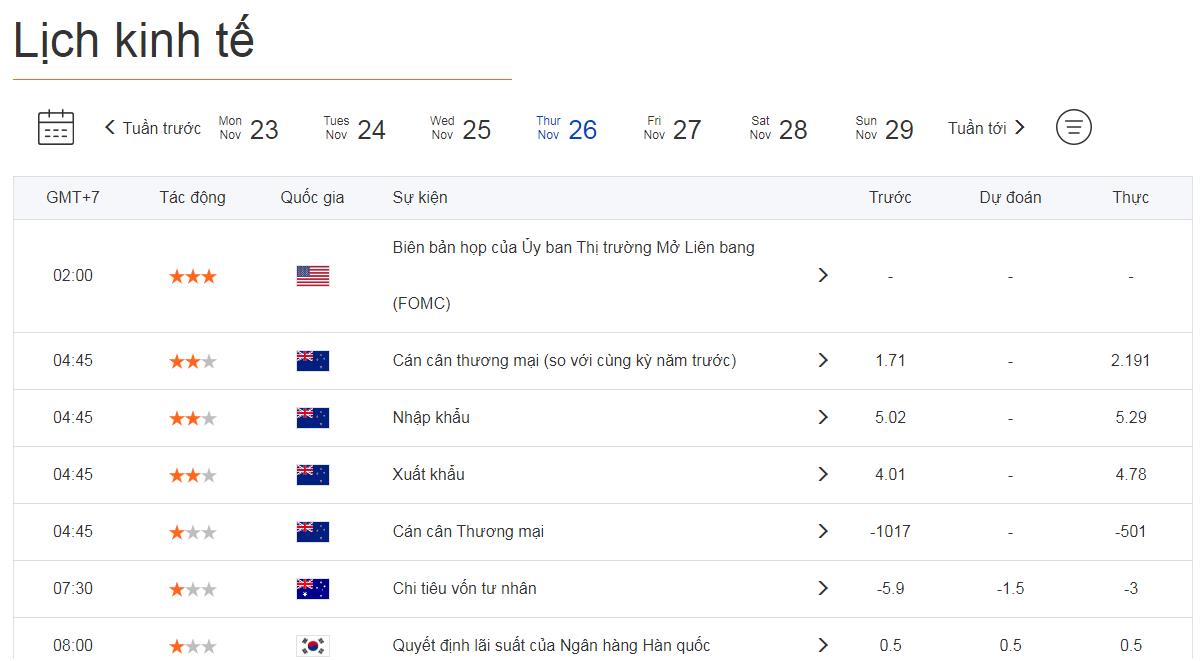Expand the Cán cân Thương mại row arrow
Viewport: 1201px width, 661px height.
click(x=823, y=531)
